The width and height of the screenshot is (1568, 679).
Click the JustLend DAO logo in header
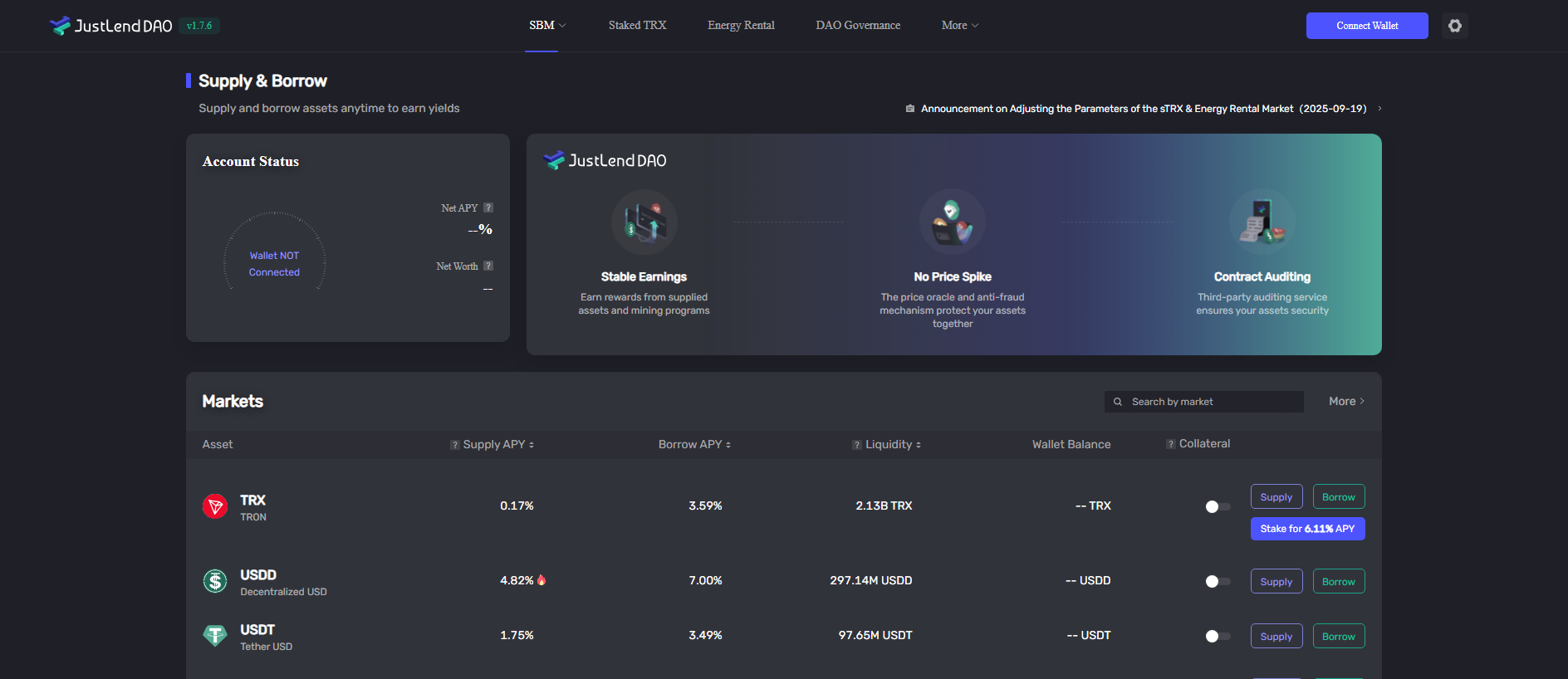pos(111,26)
